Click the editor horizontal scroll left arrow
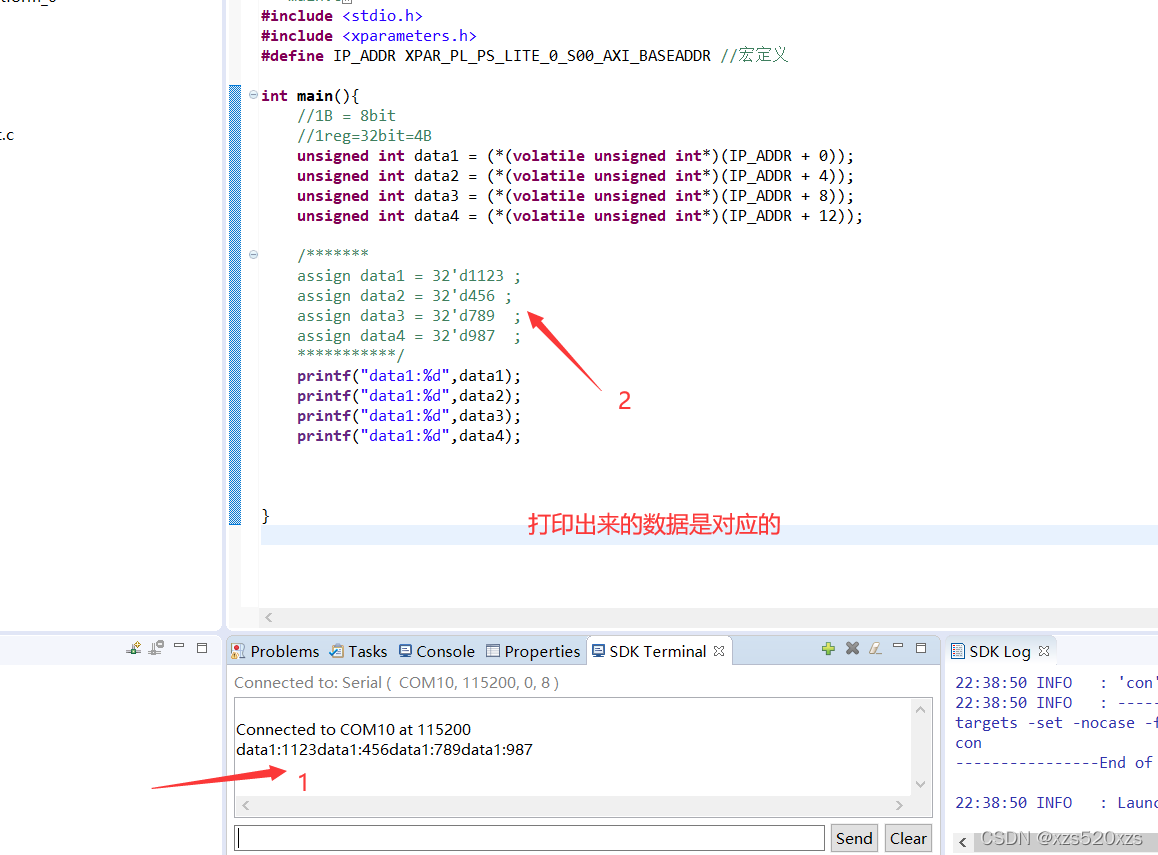This screenshot has width=1158, height=855. 269,617
